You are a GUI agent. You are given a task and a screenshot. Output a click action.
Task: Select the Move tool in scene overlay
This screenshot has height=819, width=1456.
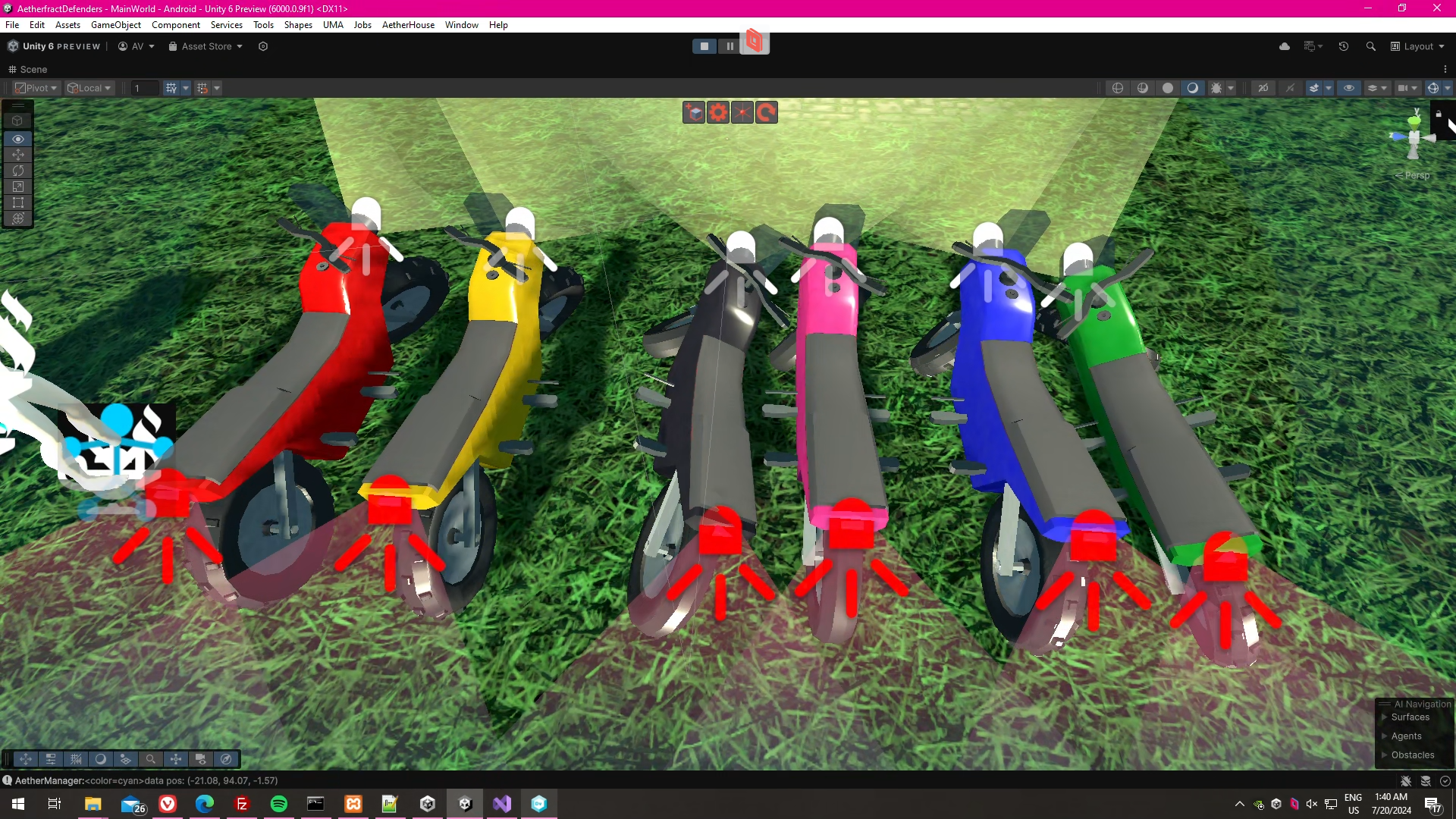(18, 155)
